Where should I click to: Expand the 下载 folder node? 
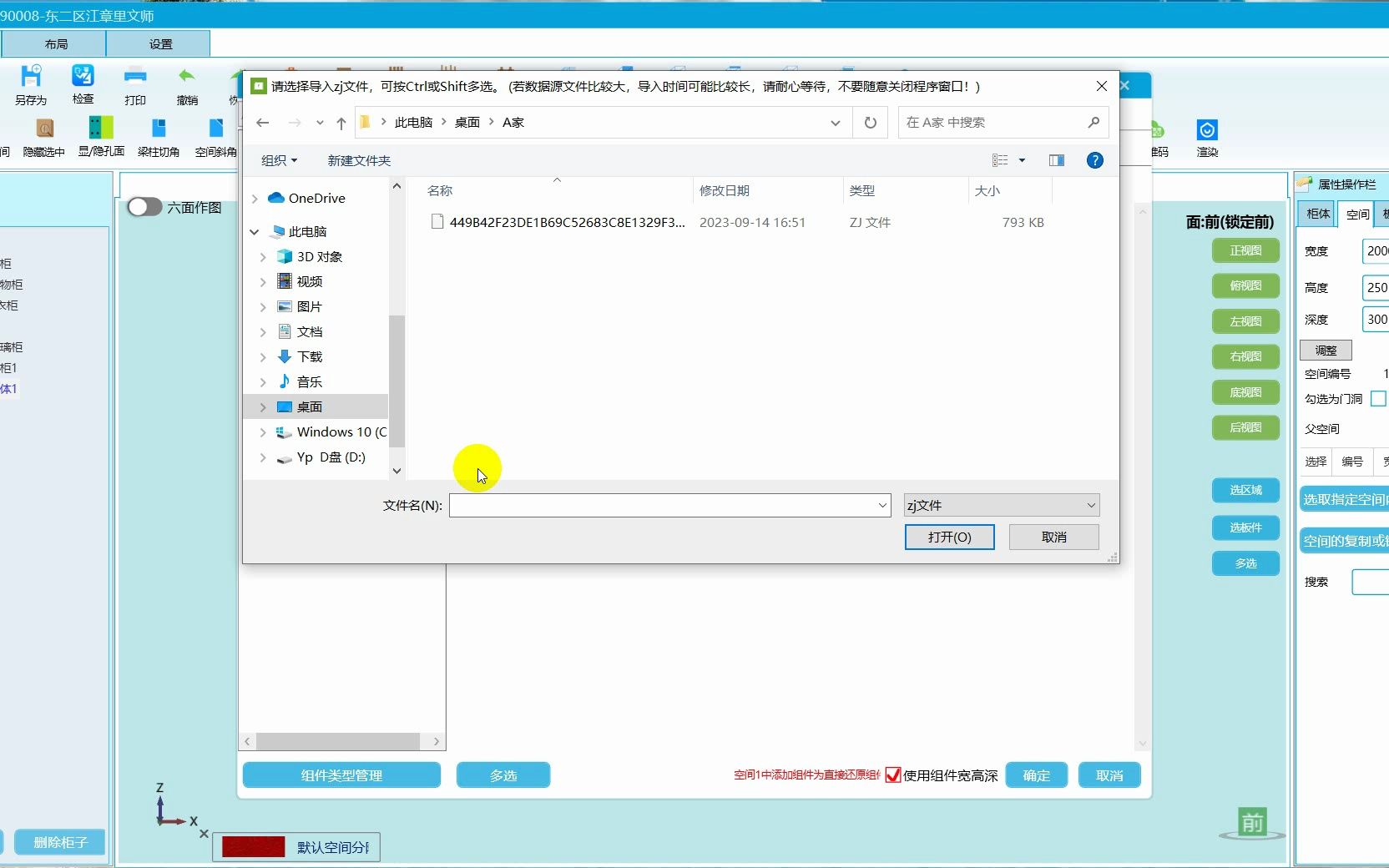click(263, 357)
